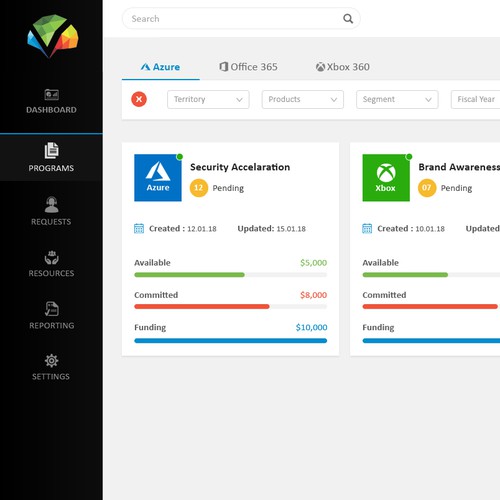The width and height of the screenshot is (500, 500).
Task: Go to REQUESTS menu label
Action: coord(51,222)
